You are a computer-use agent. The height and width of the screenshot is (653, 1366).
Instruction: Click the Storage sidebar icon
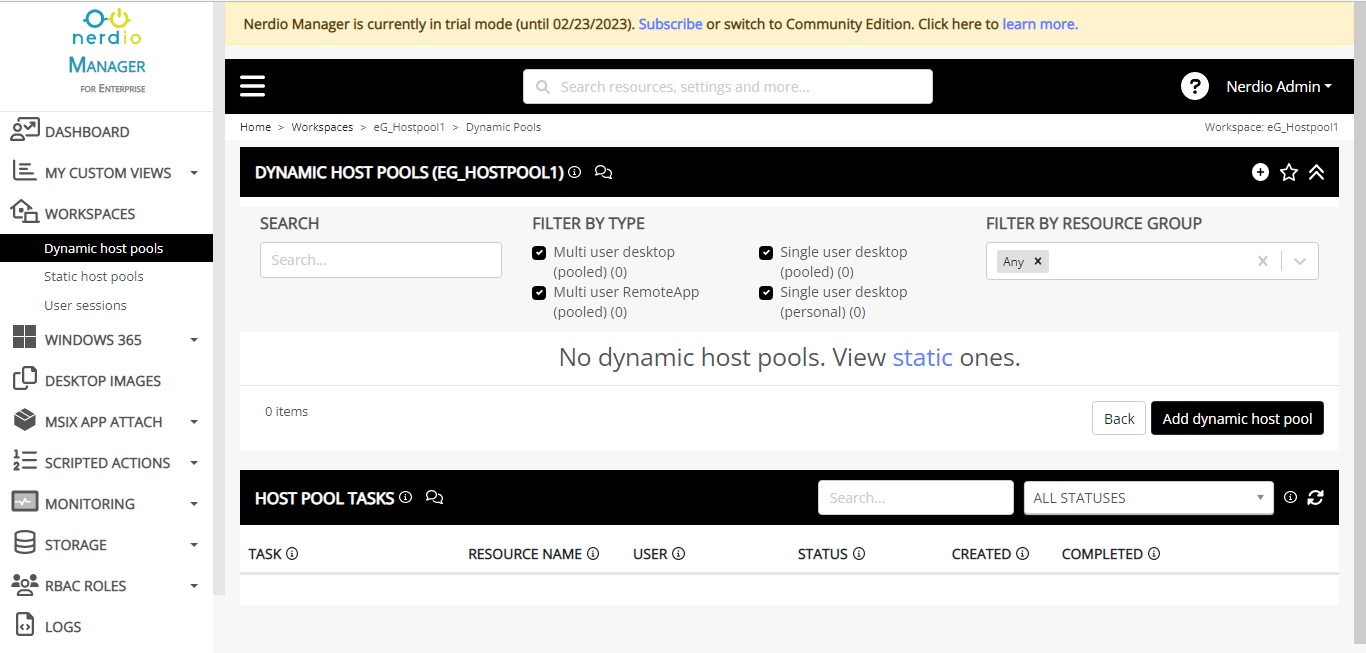click(x=25, y=544)
